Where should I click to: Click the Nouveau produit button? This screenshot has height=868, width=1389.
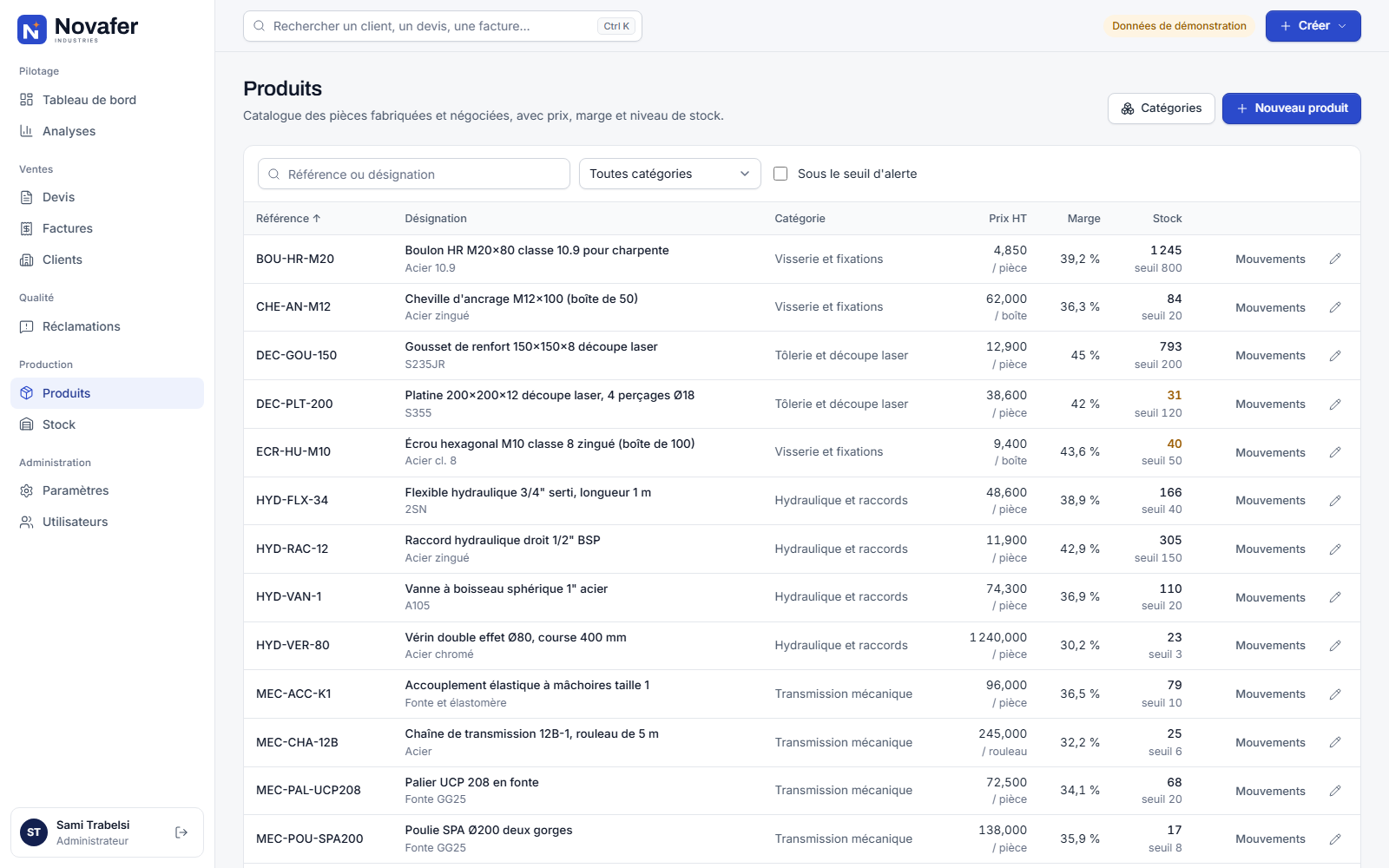pyautogui.click(x=1292, y=108)
